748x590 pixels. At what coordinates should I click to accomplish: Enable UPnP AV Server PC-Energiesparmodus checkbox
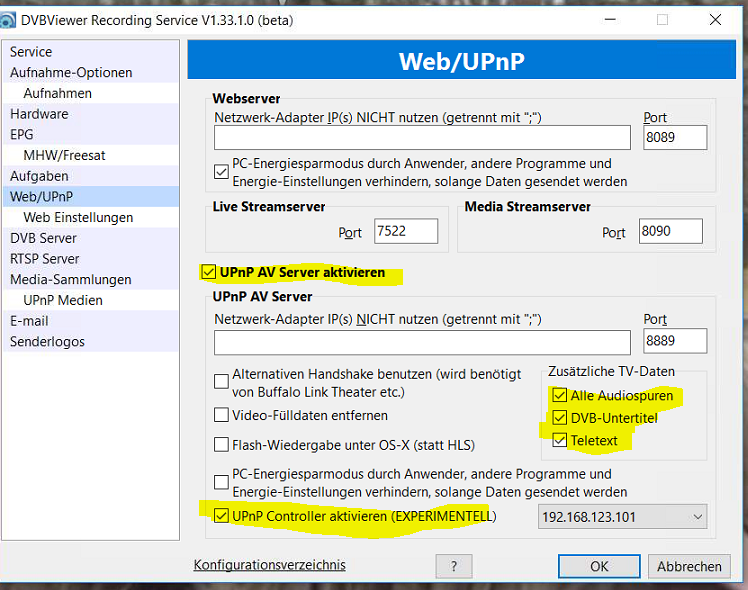(221, 482)
